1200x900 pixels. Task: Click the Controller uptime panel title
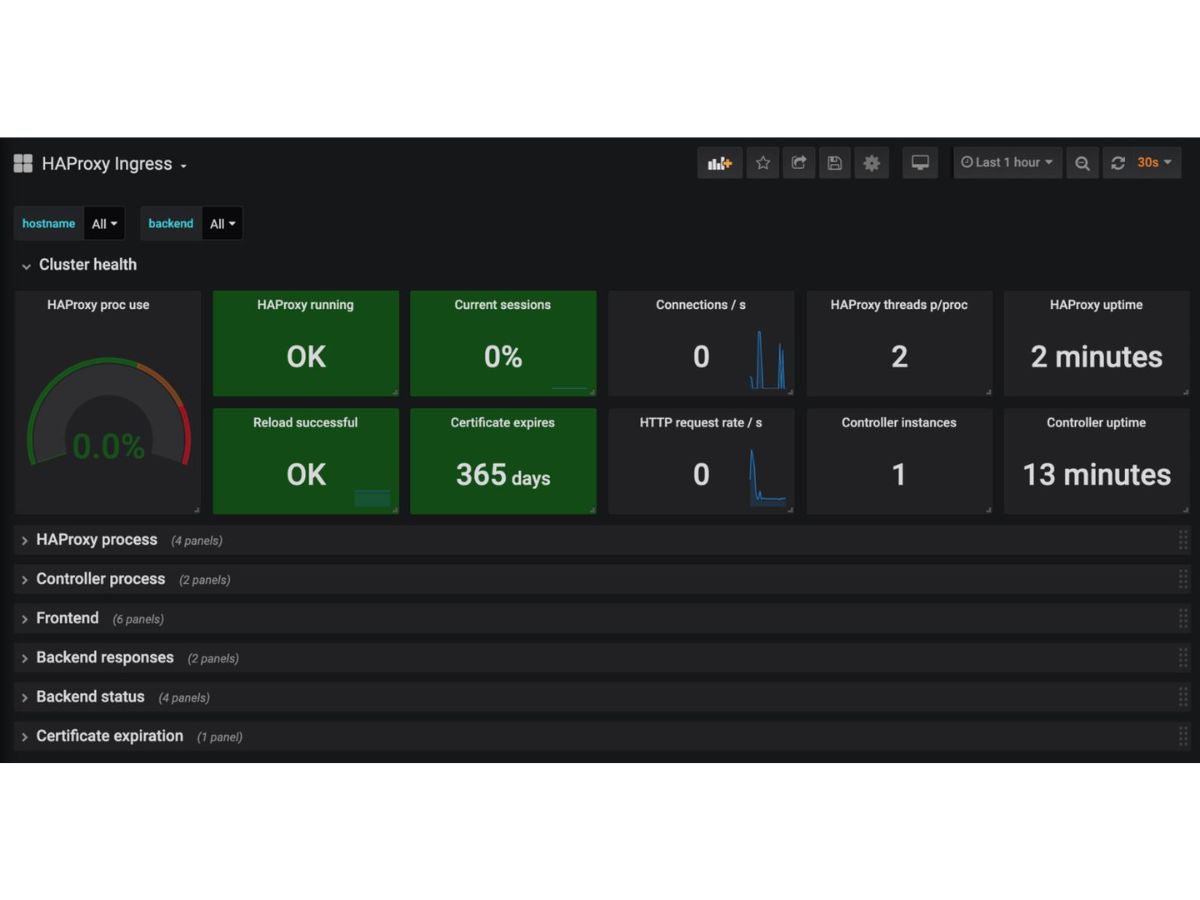coord(1096,423)
